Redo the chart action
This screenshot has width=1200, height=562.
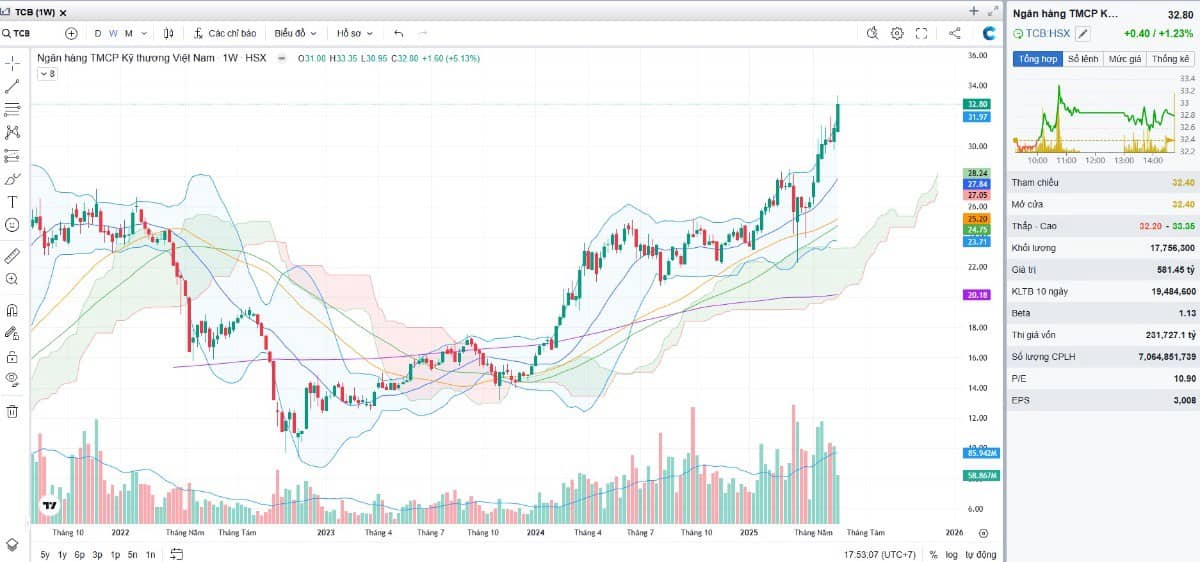click(x=423, y=33)
